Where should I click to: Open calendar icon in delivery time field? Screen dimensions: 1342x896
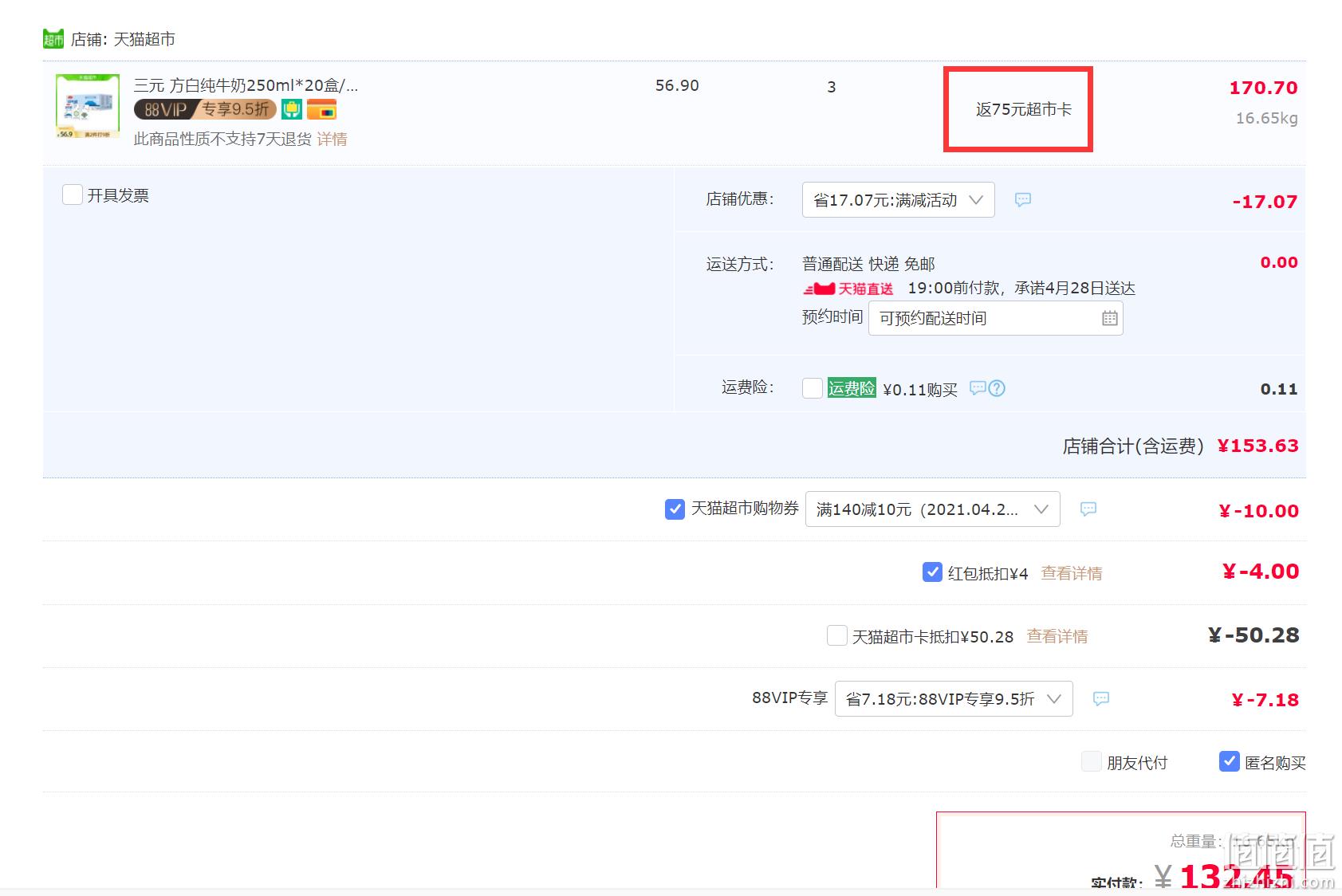[1109, 319]
